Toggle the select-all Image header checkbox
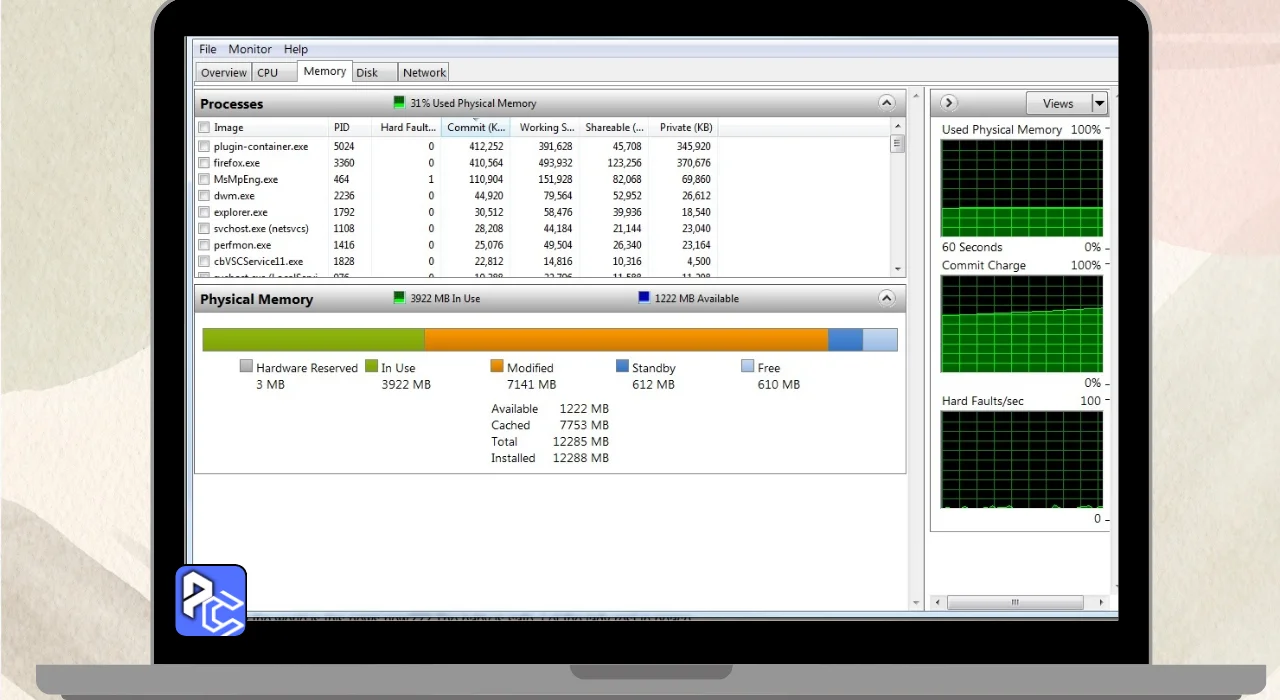The width and height of the screenshot is (1280, 700). pos(204,128)
